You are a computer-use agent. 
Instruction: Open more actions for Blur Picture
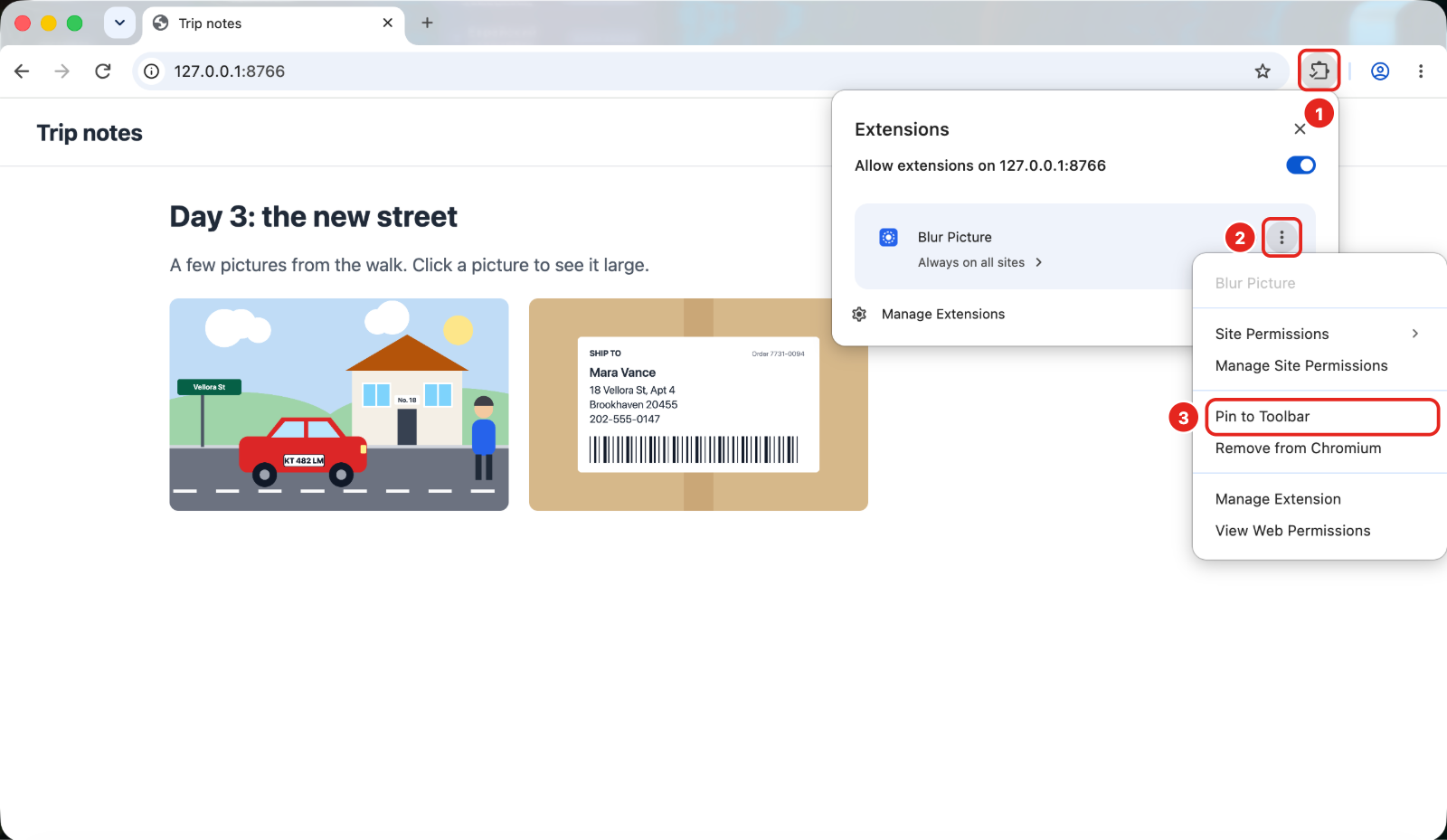[x=1281, y=237]
